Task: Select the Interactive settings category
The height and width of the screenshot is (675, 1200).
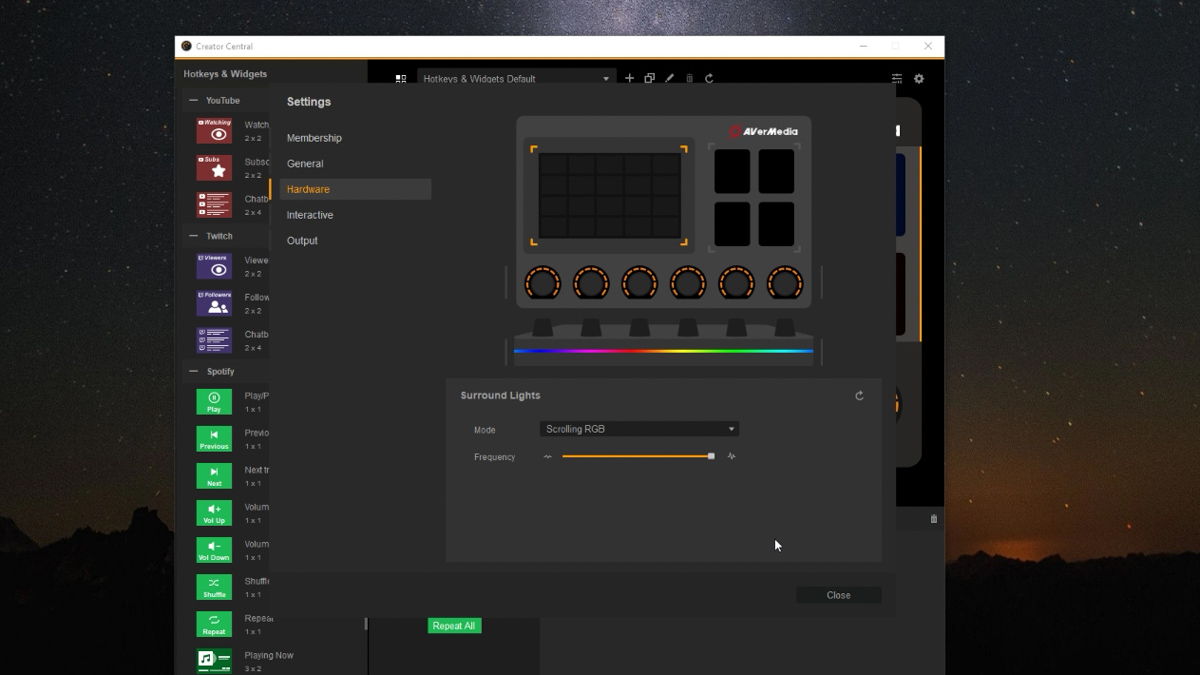Action: click(310, 215)
